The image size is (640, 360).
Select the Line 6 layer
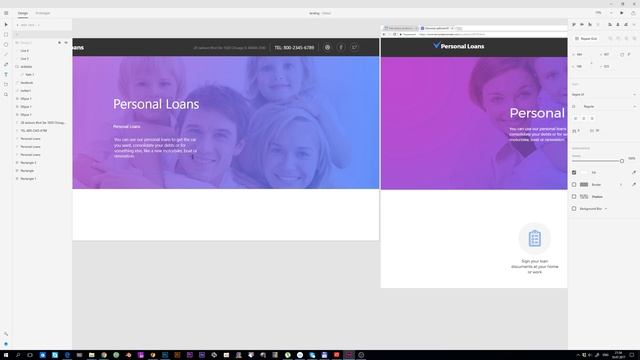(24, 51)
